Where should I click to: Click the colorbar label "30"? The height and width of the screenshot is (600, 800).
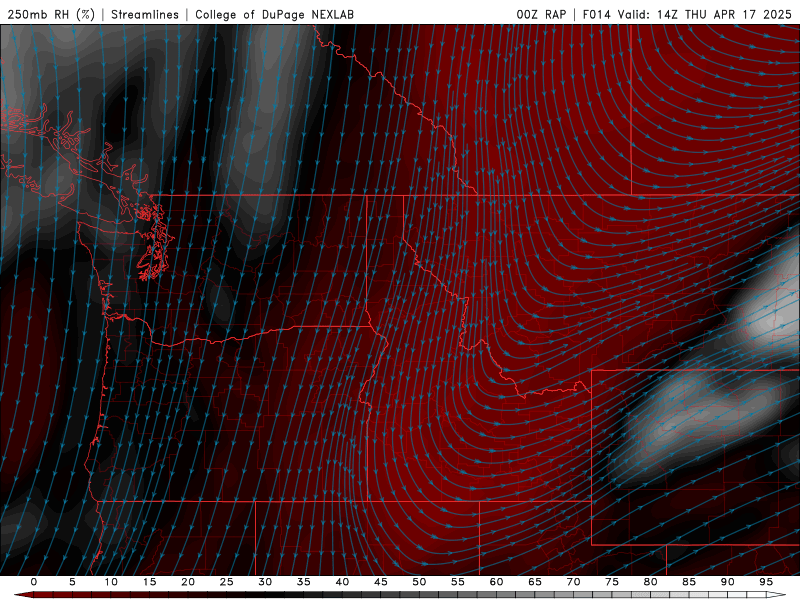(x=265, y=582)
